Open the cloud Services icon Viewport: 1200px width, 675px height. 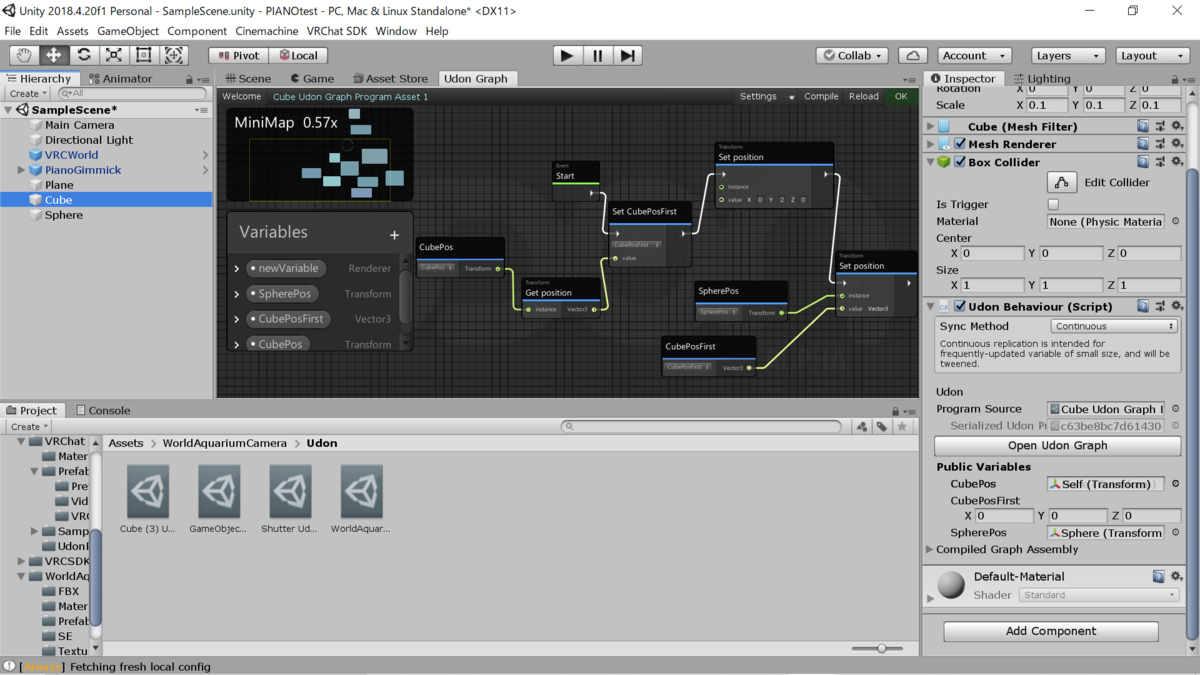(x=913, y=56)
